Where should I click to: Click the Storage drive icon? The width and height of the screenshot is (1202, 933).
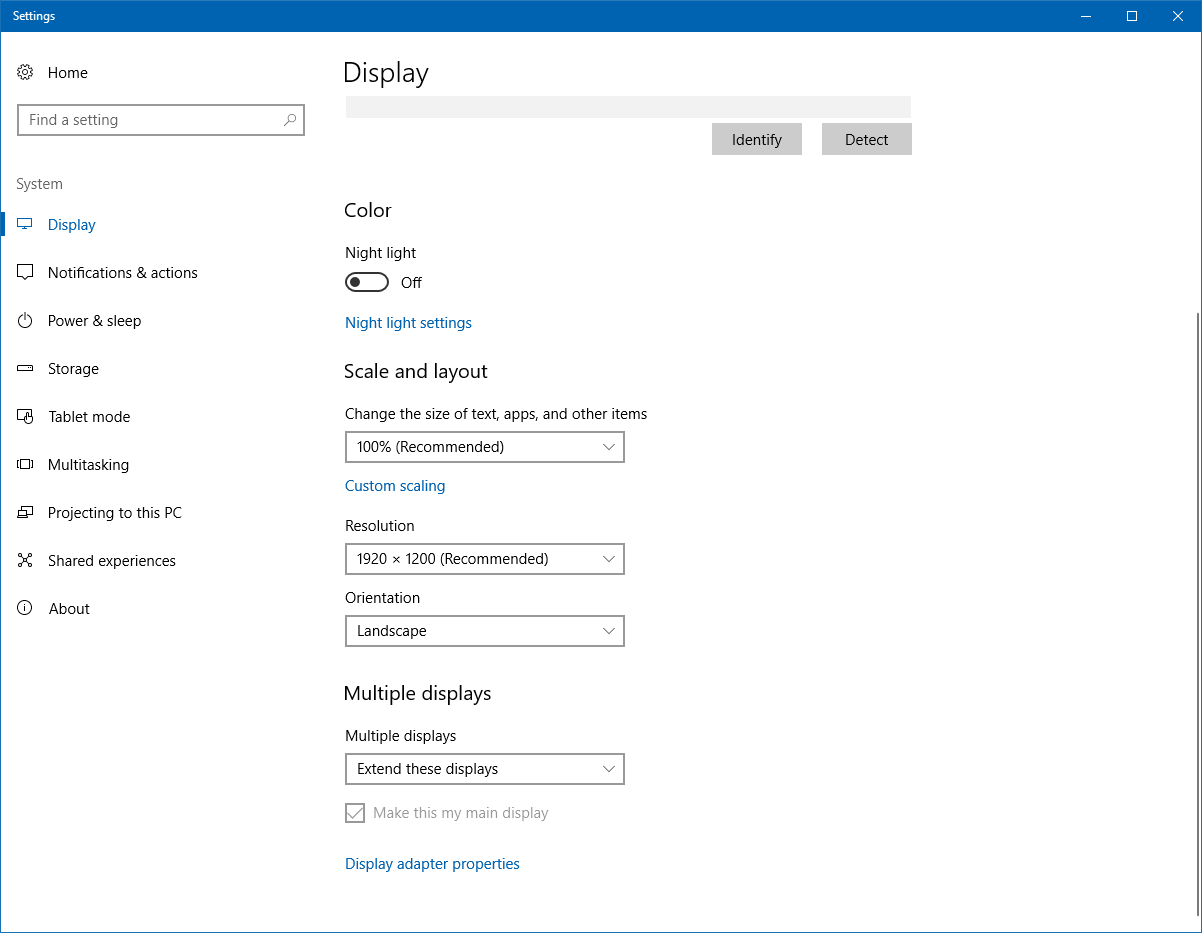point(26,369)
